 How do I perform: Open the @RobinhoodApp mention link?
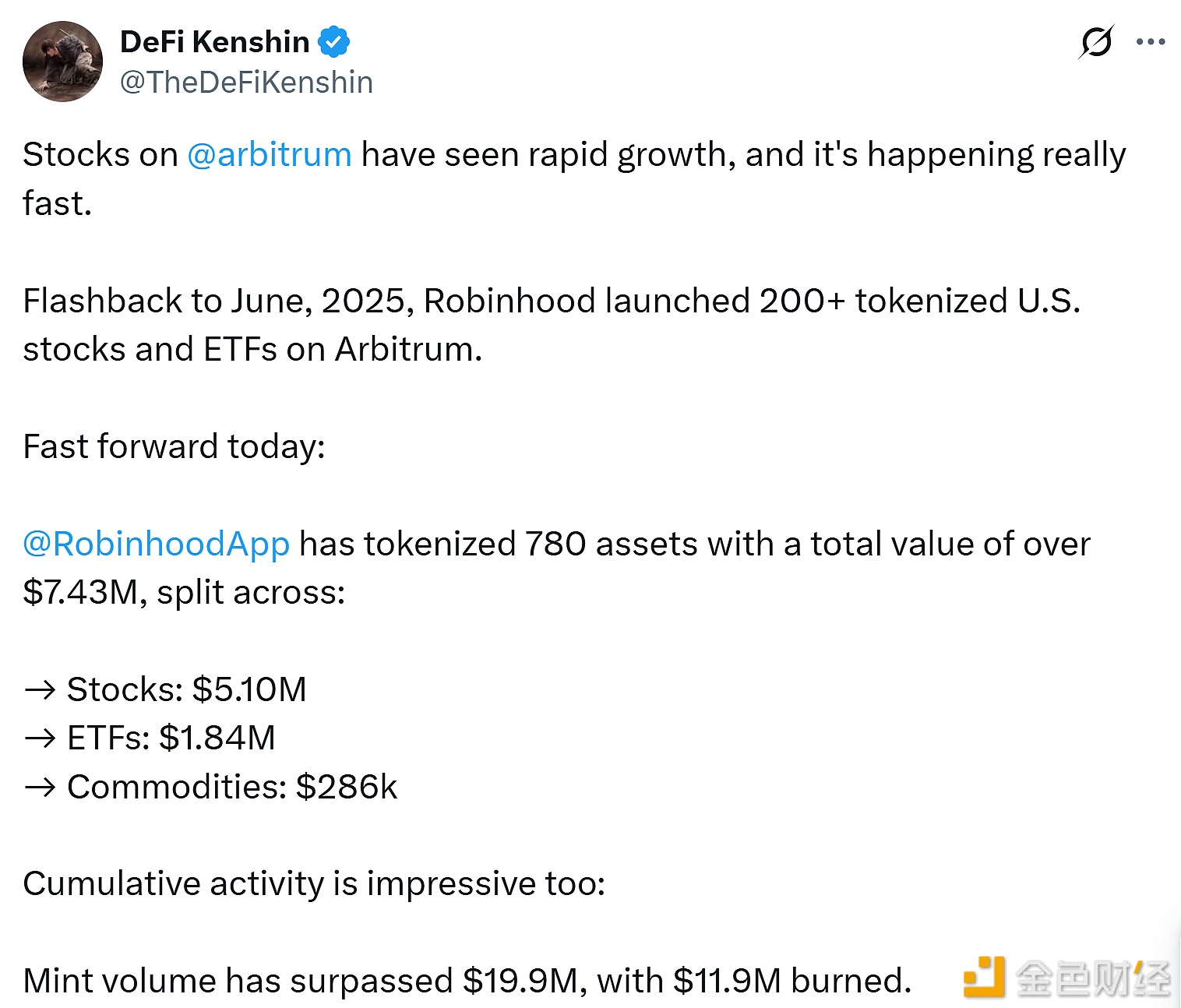pos(155,544)
